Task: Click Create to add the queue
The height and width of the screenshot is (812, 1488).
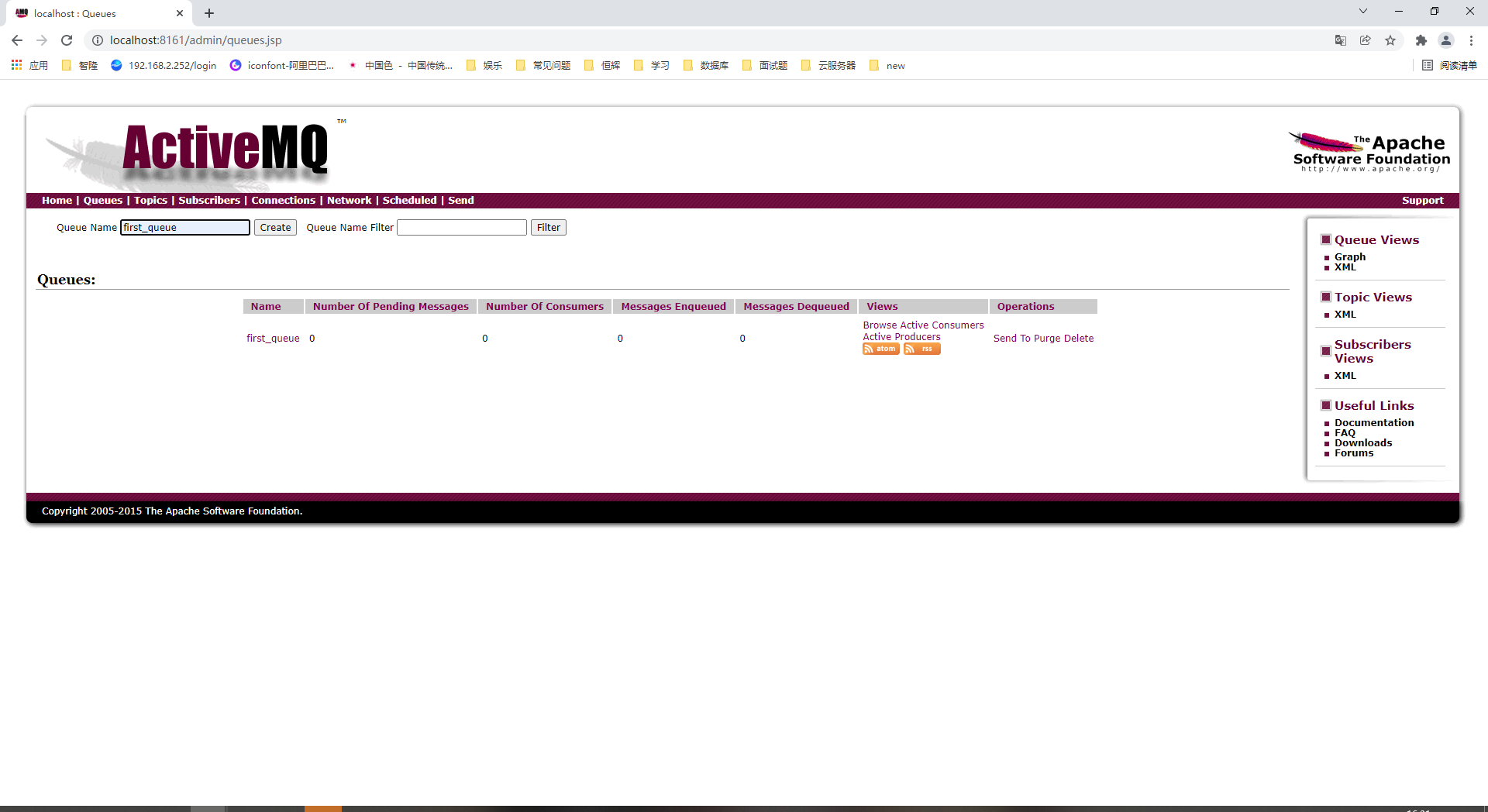Action: 275,227
